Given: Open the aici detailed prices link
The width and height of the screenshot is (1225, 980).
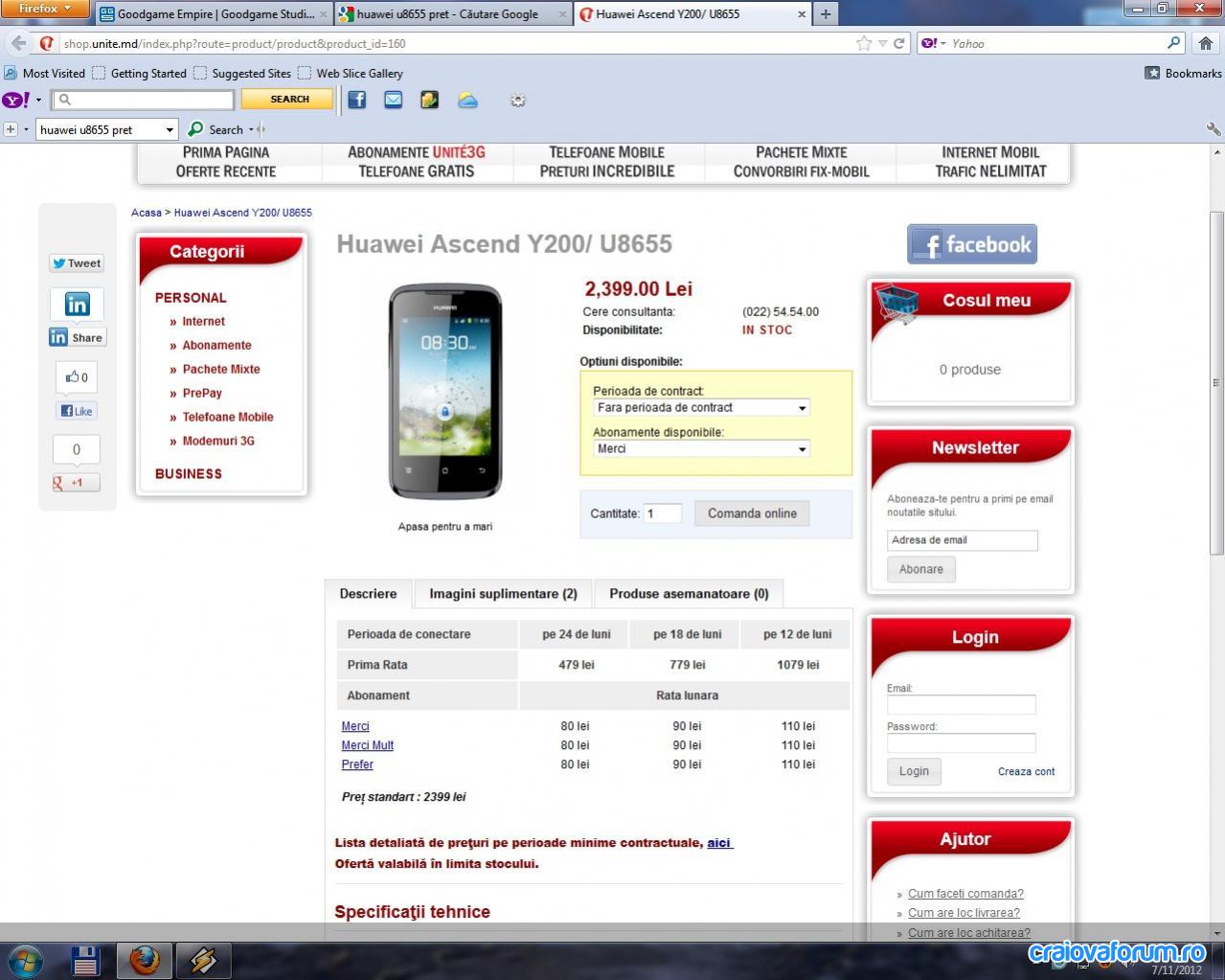Looking at the screenshot, I should (x=719, y=843).
